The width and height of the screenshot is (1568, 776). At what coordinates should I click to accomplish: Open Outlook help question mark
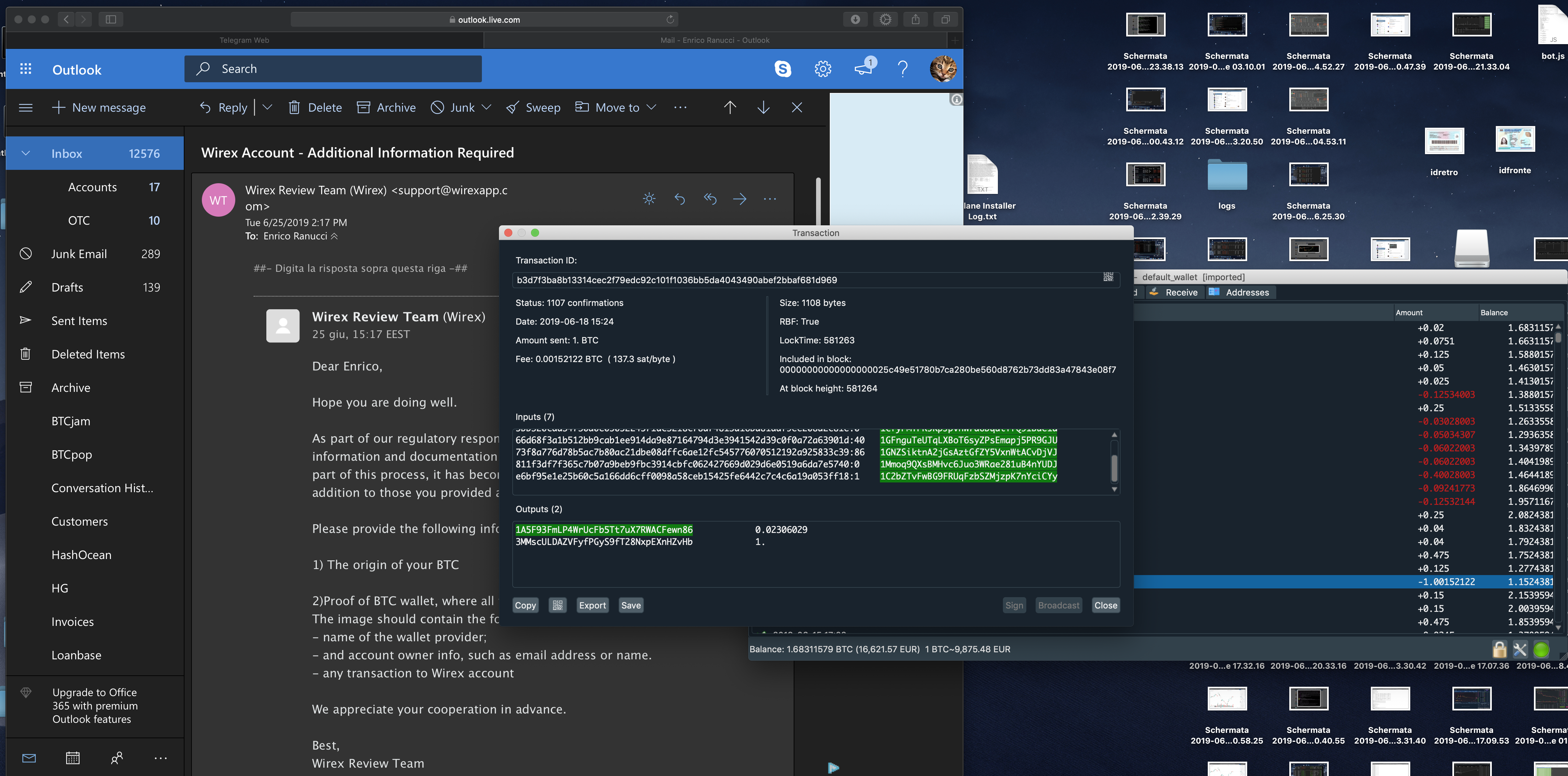903,69
